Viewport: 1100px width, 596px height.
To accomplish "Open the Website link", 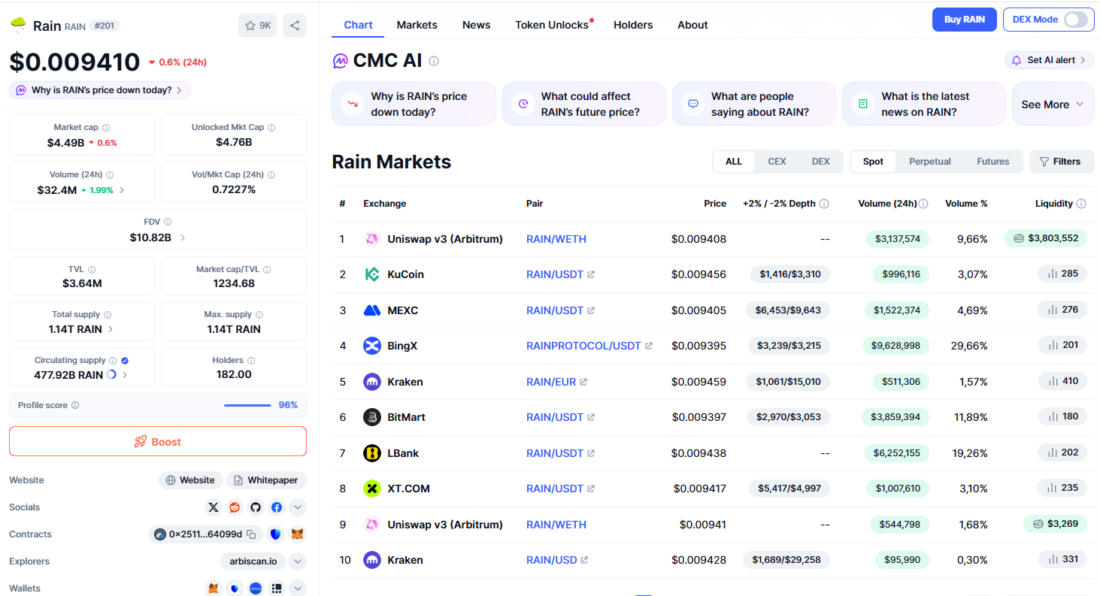I will coord(190,480).
